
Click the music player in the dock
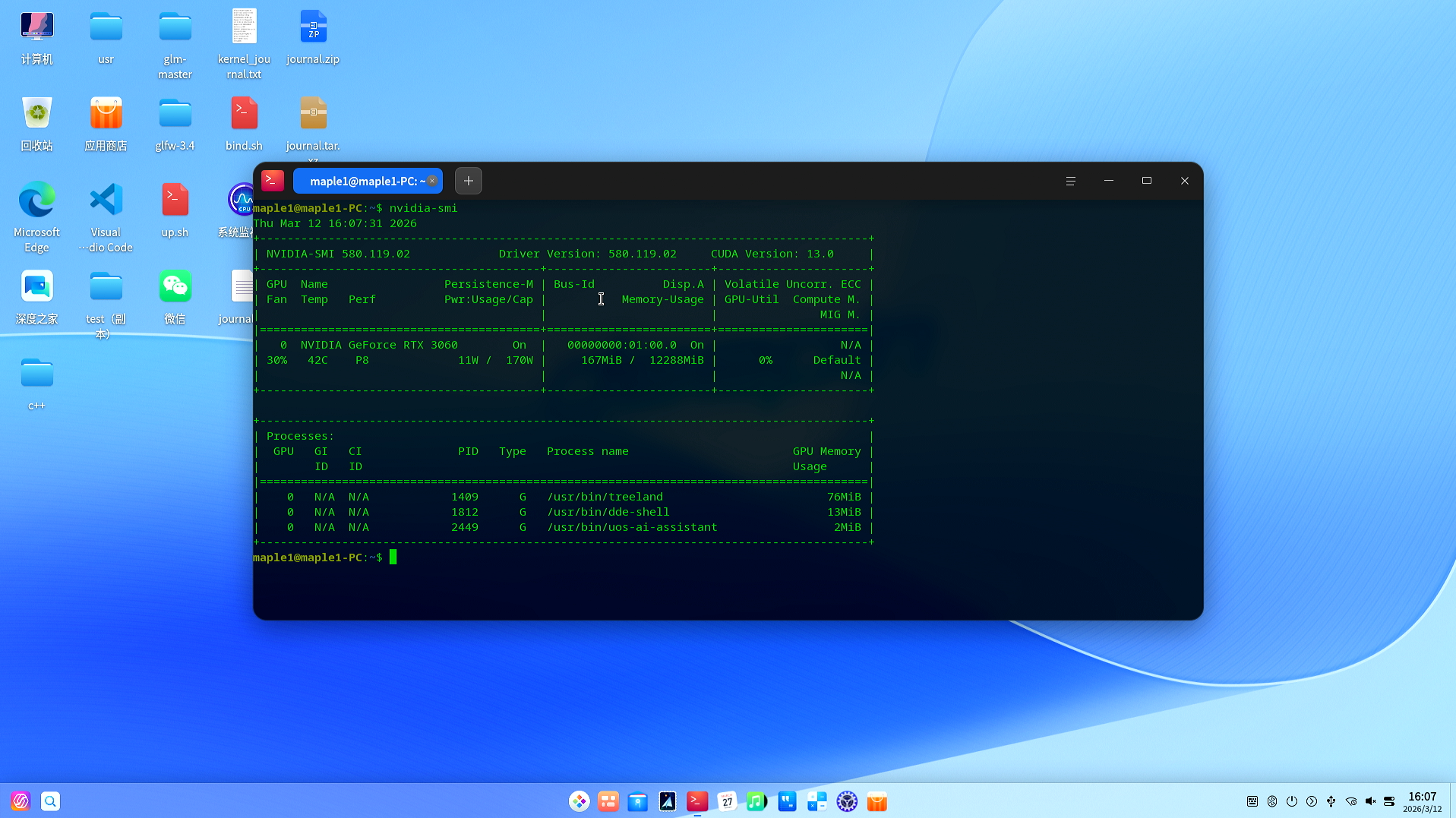click(x=756, y=801)
